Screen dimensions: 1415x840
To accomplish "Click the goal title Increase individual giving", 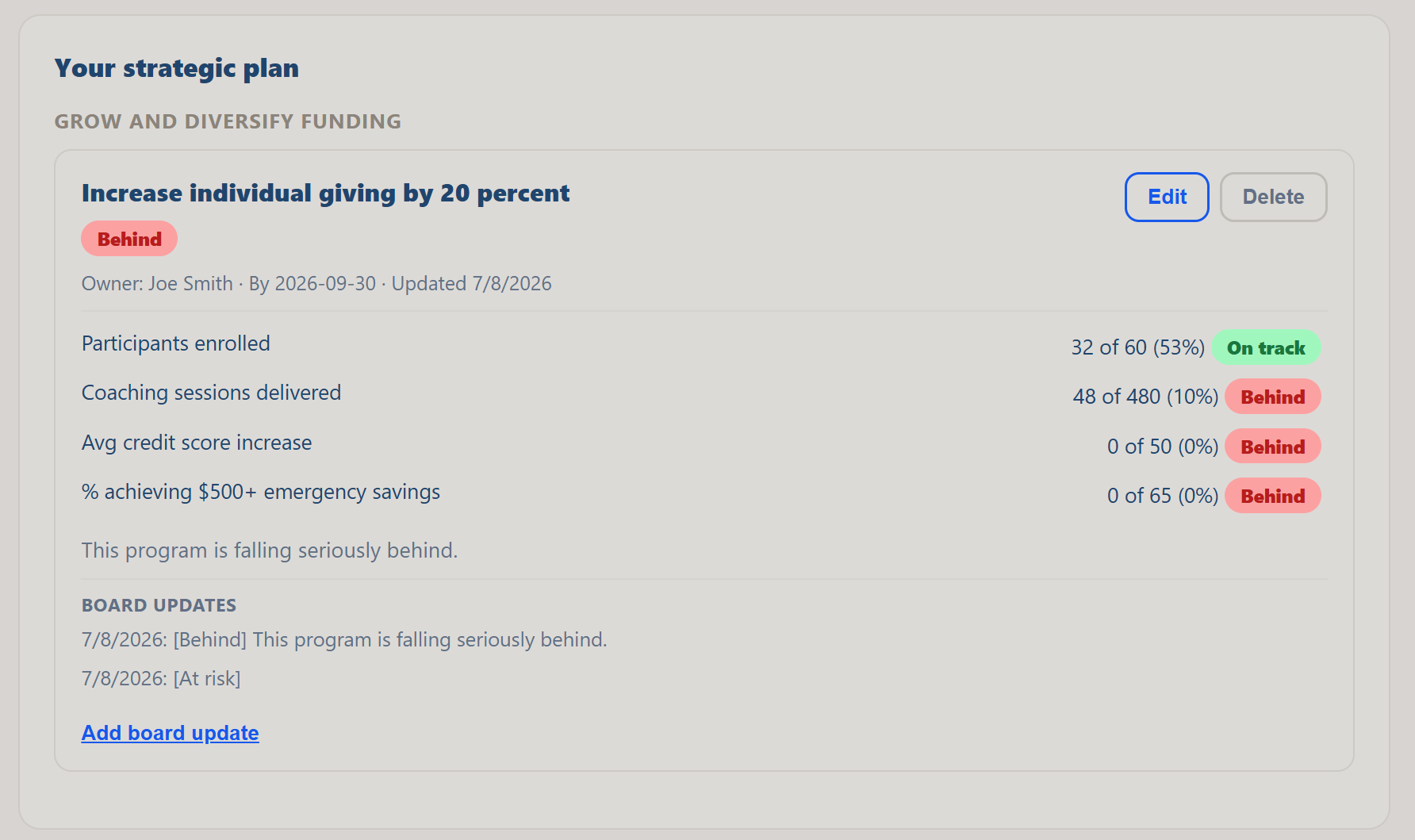I will pyautogui.click(x=326, y=194).
